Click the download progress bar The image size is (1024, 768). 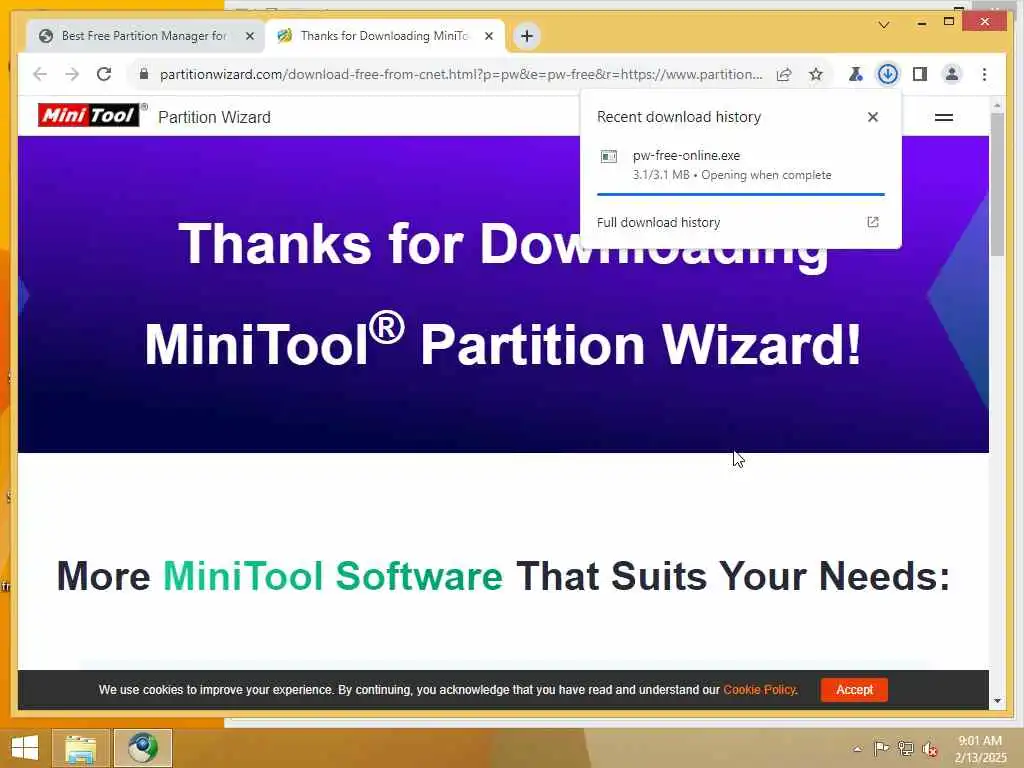click(x=741, y=194)
